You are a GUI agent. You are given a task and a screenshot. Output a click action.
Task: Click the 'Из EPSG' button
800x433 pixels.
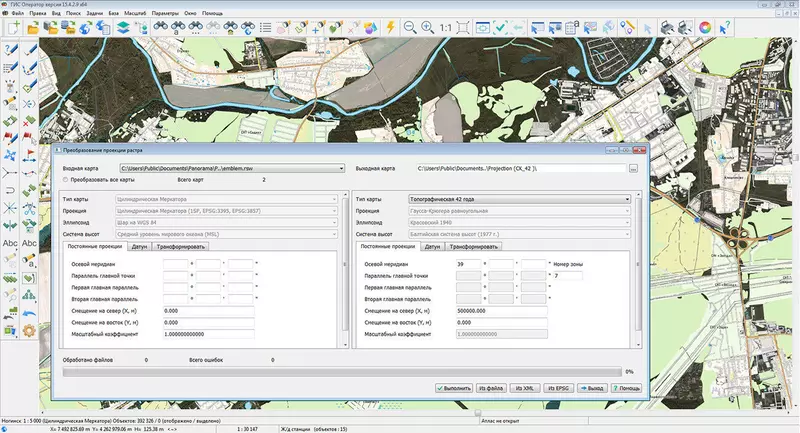coord(557,387)
